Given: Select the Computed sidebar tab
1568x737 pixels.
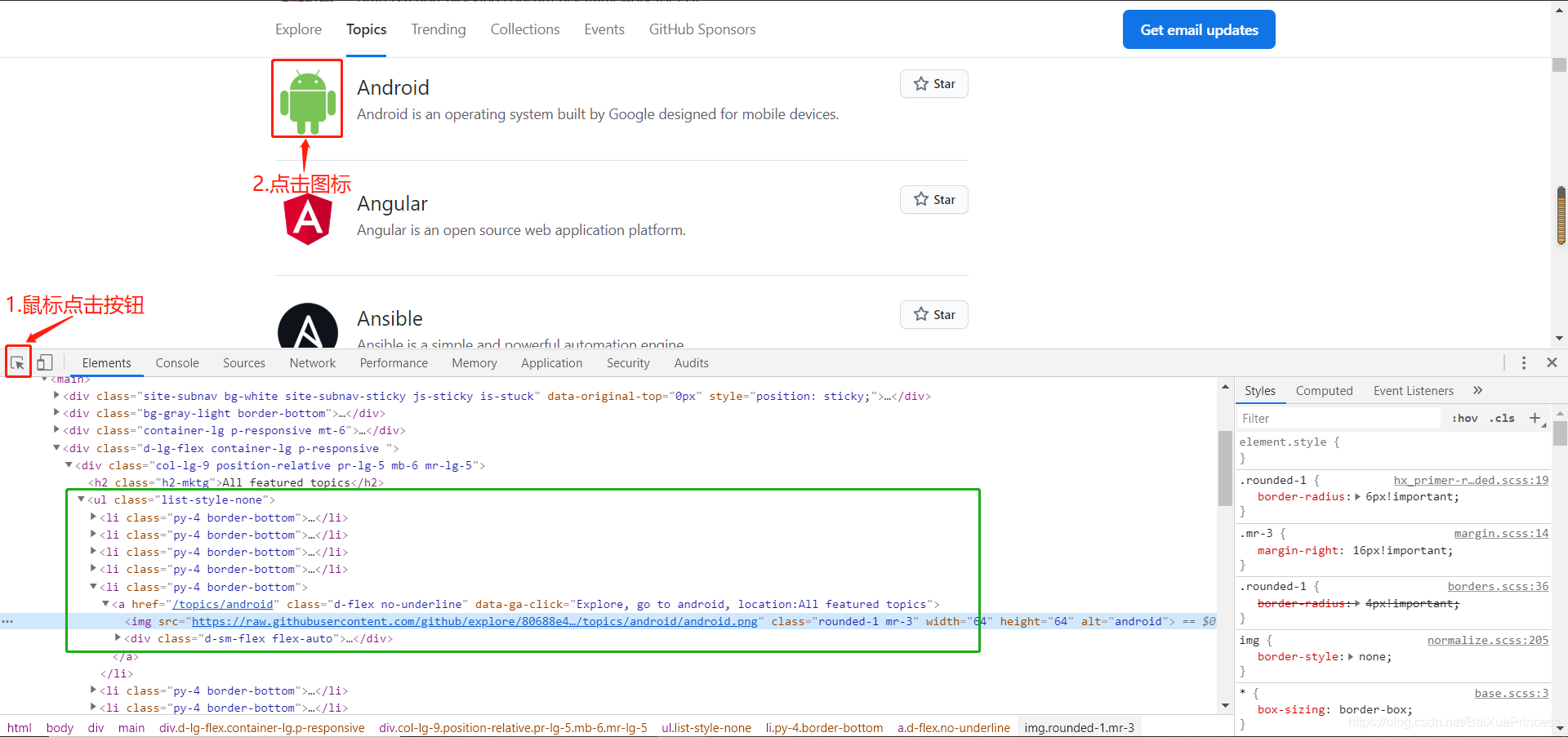Looking at the screenshot, I should pyautogui.click(x=1324, y=391).
